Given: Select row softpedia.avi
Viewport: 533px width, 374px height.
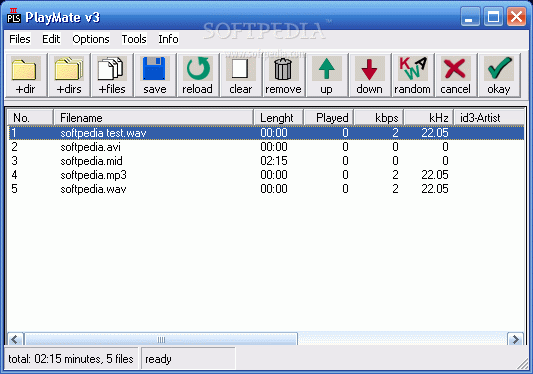Looking at the screenshot, I should (x=266, y=147).
